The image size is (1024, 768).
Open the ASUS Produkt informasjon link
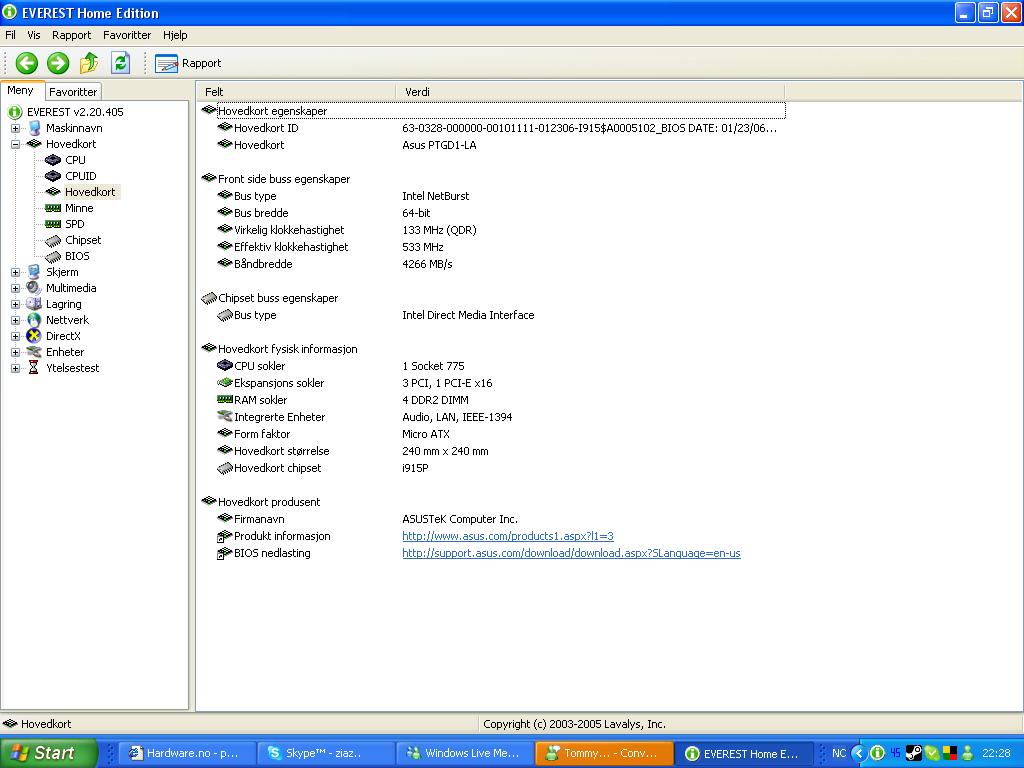tap(507, 536)
